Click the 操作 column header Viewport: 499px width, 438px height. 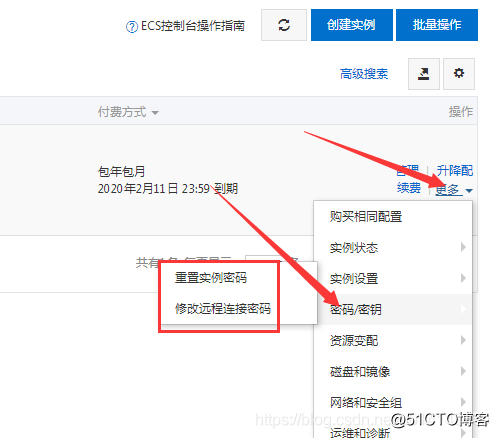coord(461,112)
